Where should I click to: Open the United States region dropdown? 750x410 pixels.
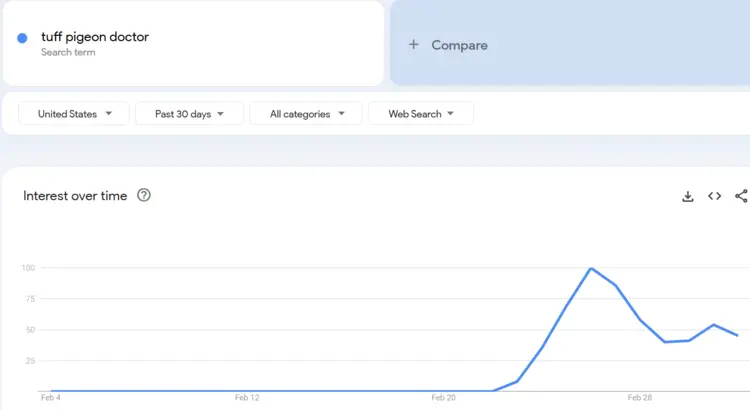(74, 114)
